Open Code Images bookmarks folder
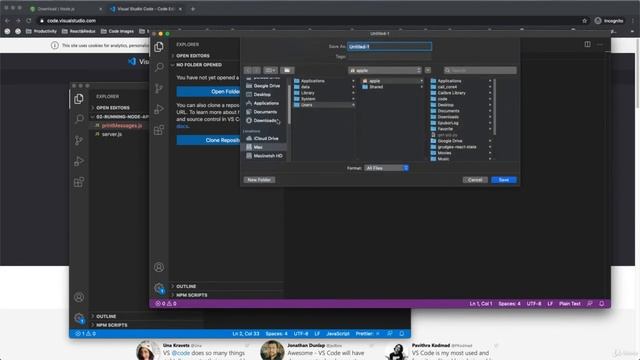 117,31
